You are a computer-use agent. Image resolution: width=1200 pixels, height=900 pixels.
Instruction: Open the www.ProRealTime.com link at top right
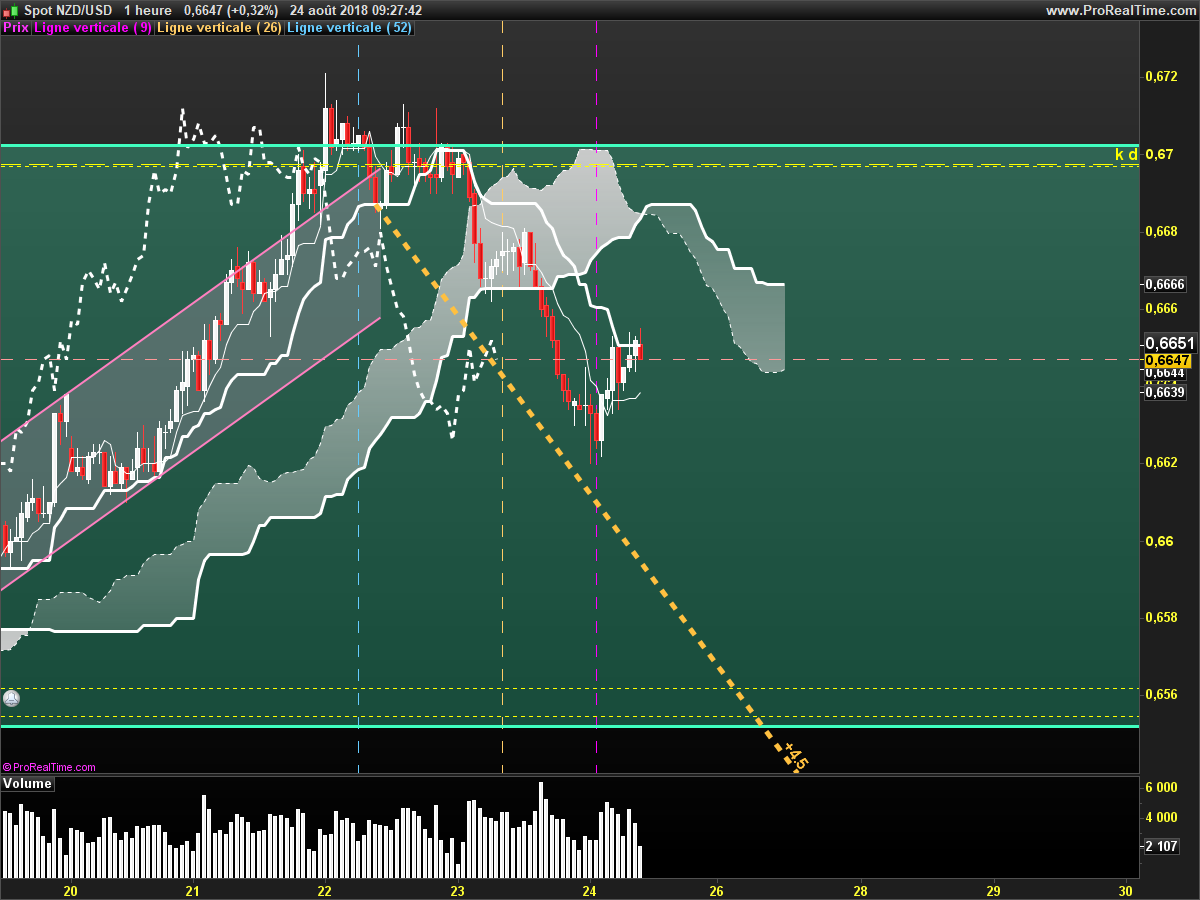[1119, 10]
